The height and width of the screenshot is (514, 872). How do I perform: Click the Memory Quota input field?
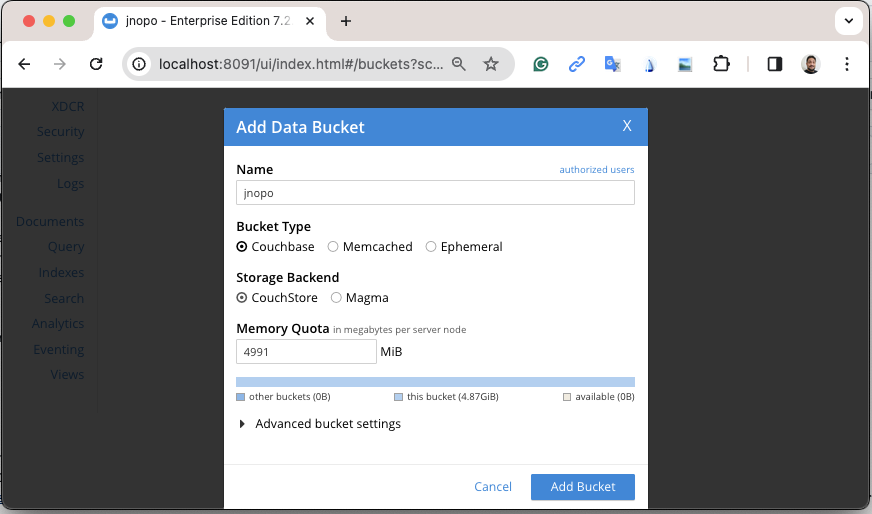click(x=306, y=352)
